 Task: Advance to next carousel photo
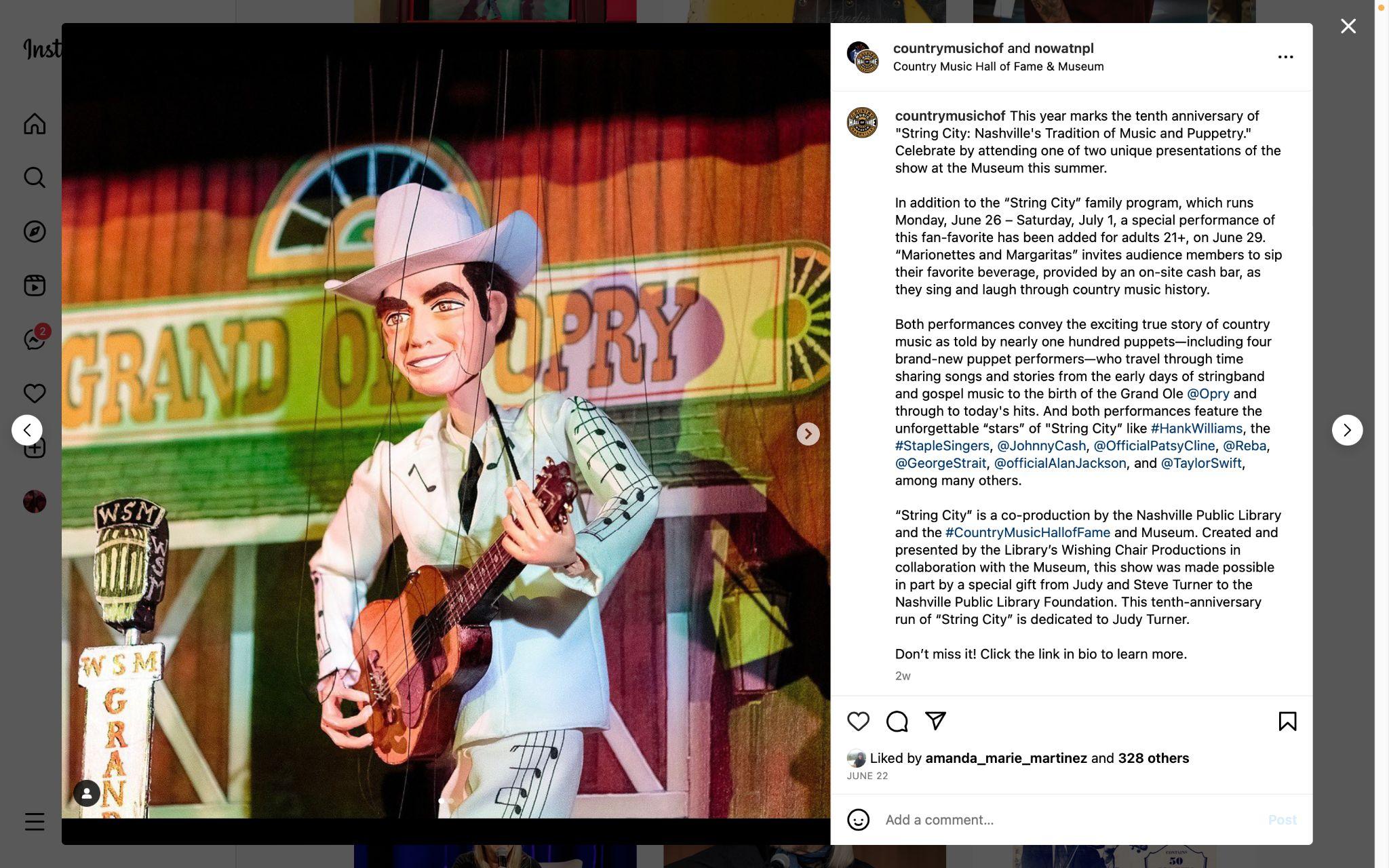[808, 434]
